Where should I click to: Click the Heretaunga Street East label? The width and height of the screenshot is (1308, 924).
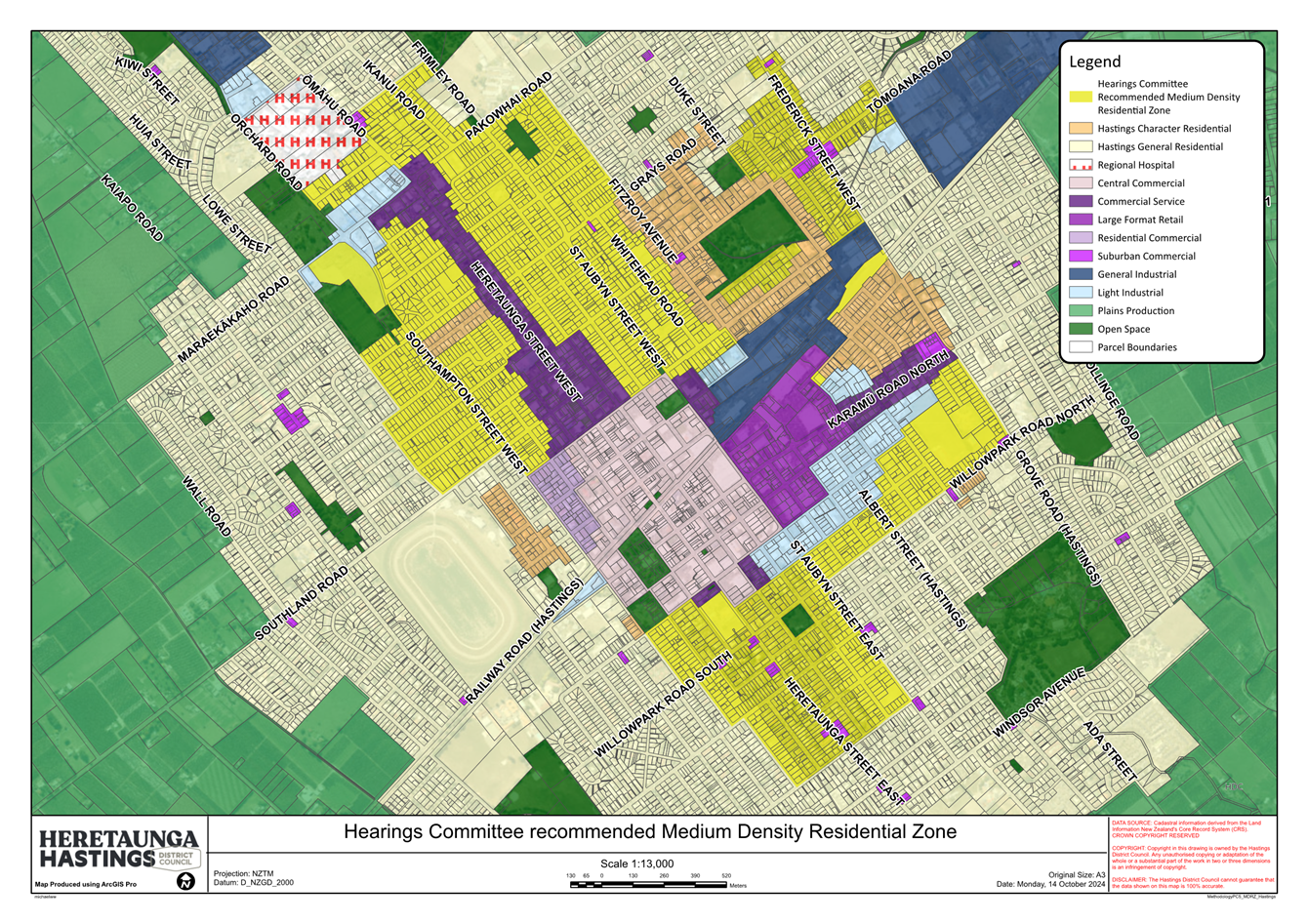click(845, 740)
